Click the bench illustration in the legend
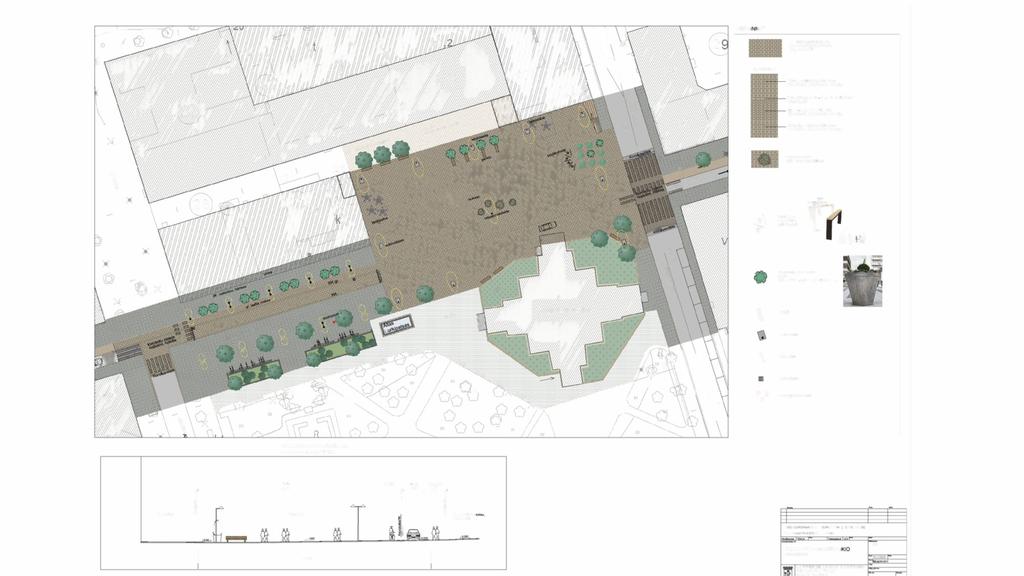Viewport: 1024px width, 576px height. [x=833, y=223]
